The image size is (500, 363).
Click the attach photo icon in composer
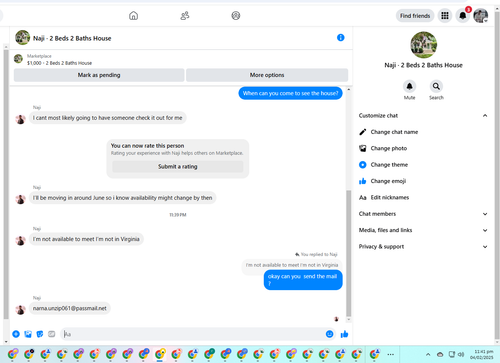tap(28, 334)
